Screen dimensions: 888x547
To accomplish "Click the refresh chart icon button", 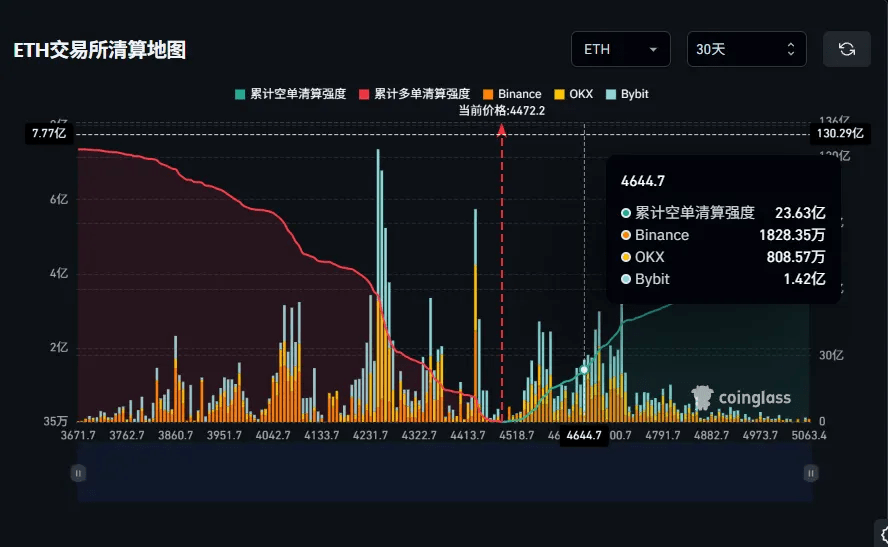I will tap(847, 49).
